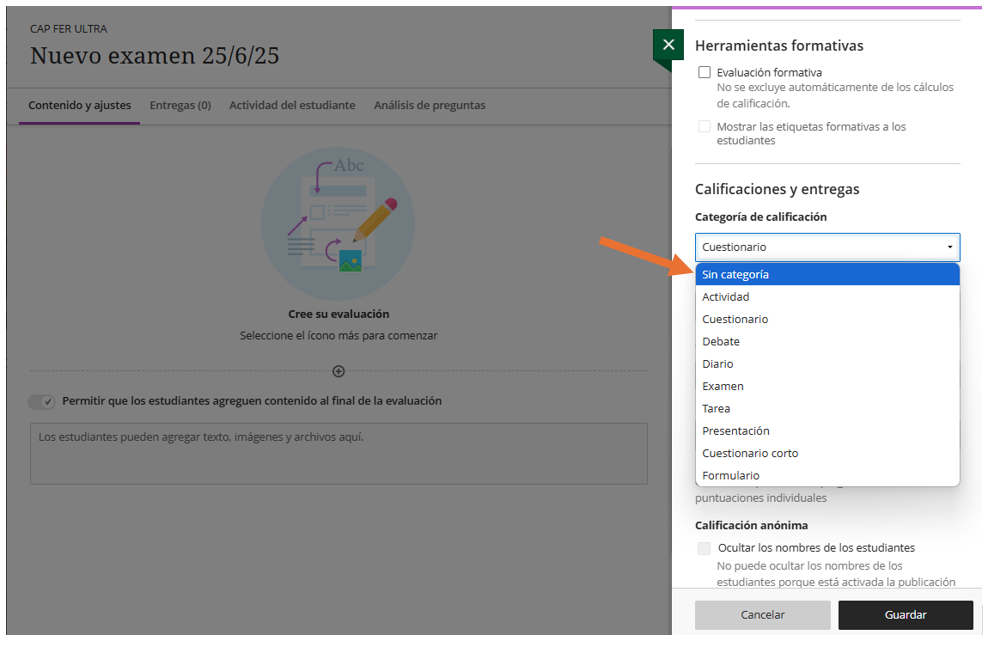Select Debate category option
Screen dimensions: 989x647
coord(828,342)
